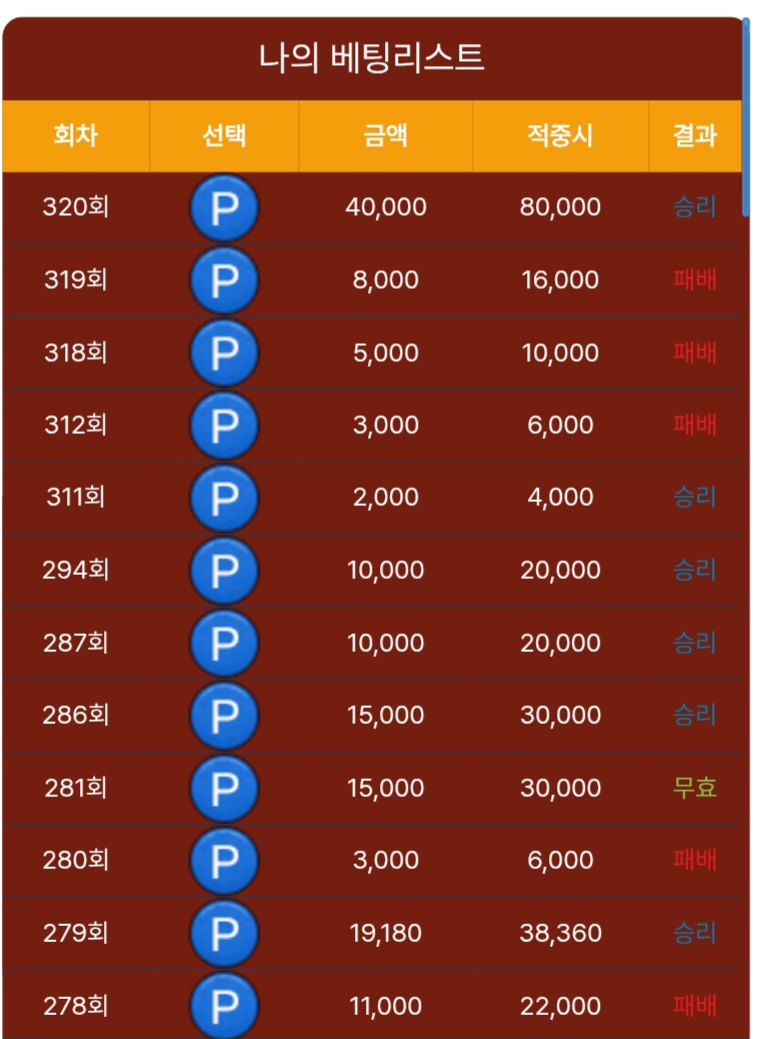Sort by the 금액 column header
This screenshot has width=779, height=1039.
(x=386, y=136)
